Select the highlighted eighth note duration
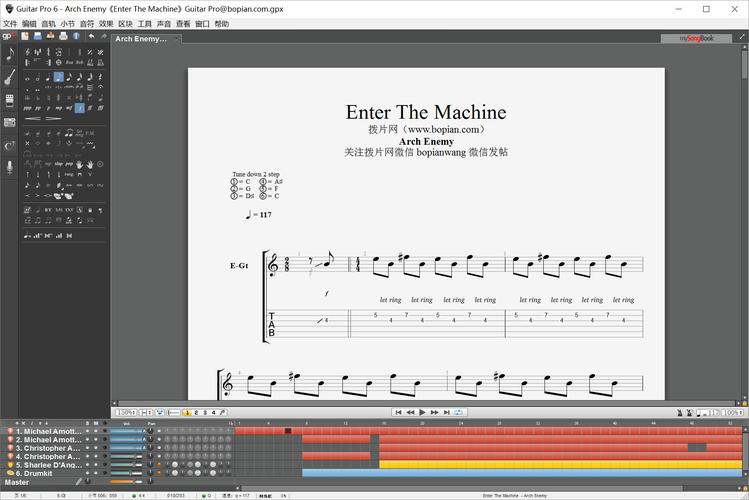This screenshot has width=749, height=500. (x=59, y=77)
